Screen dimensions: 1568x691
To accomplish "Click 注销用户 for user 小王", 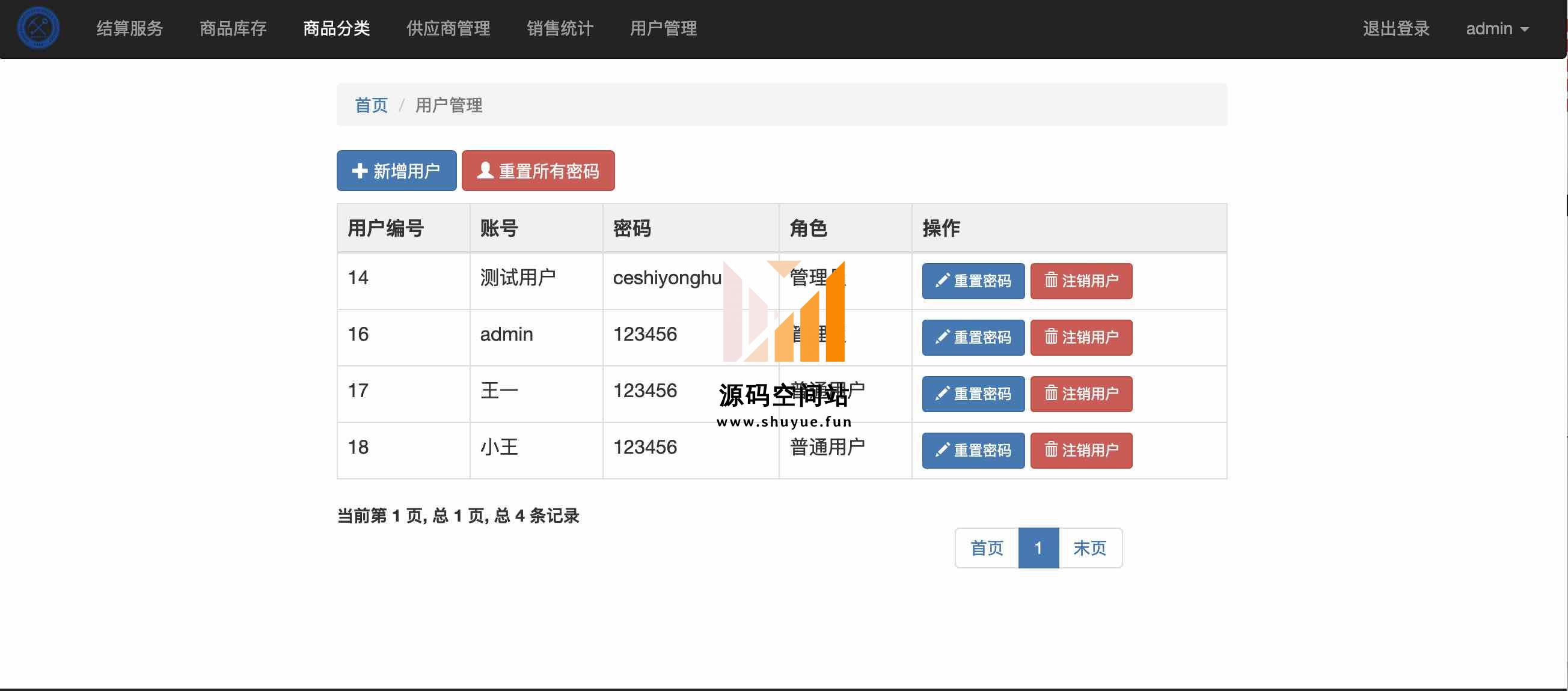I will coord(1081,451).
